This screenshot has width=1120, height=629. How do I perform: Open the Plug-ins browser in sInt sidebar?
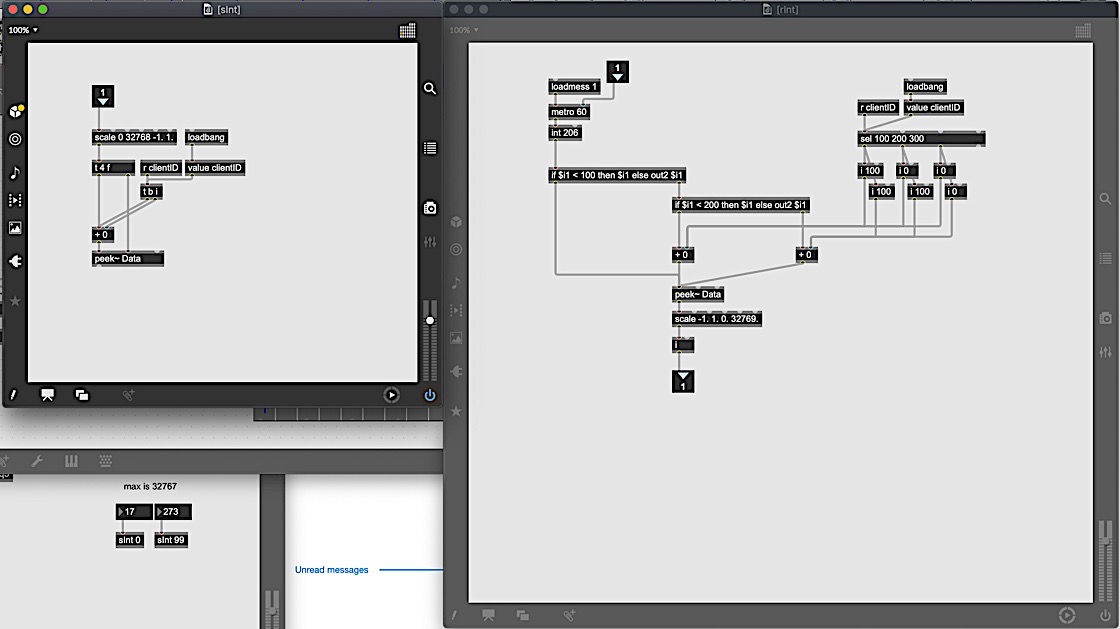click(15, 261)
